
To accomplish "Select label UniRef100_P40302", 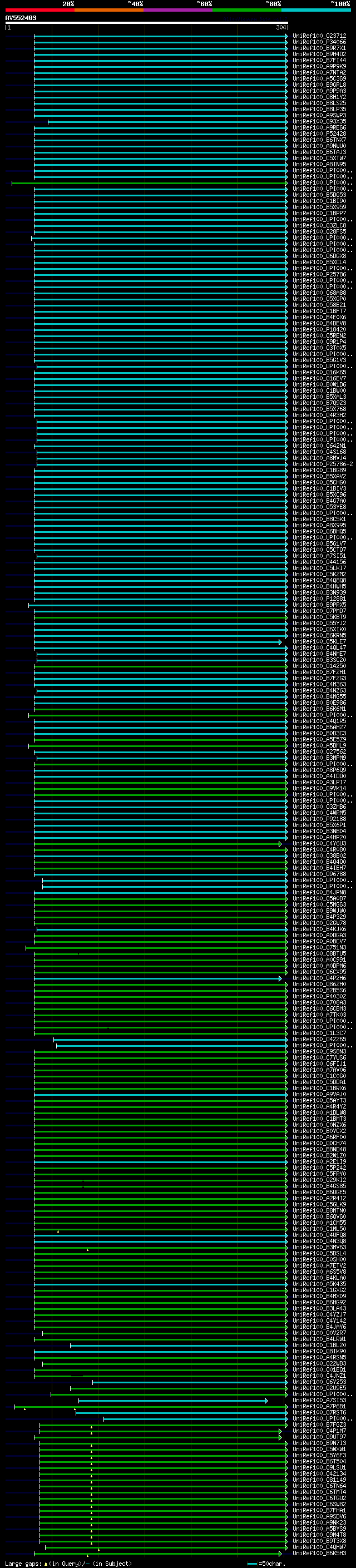I will pos(319,996).
